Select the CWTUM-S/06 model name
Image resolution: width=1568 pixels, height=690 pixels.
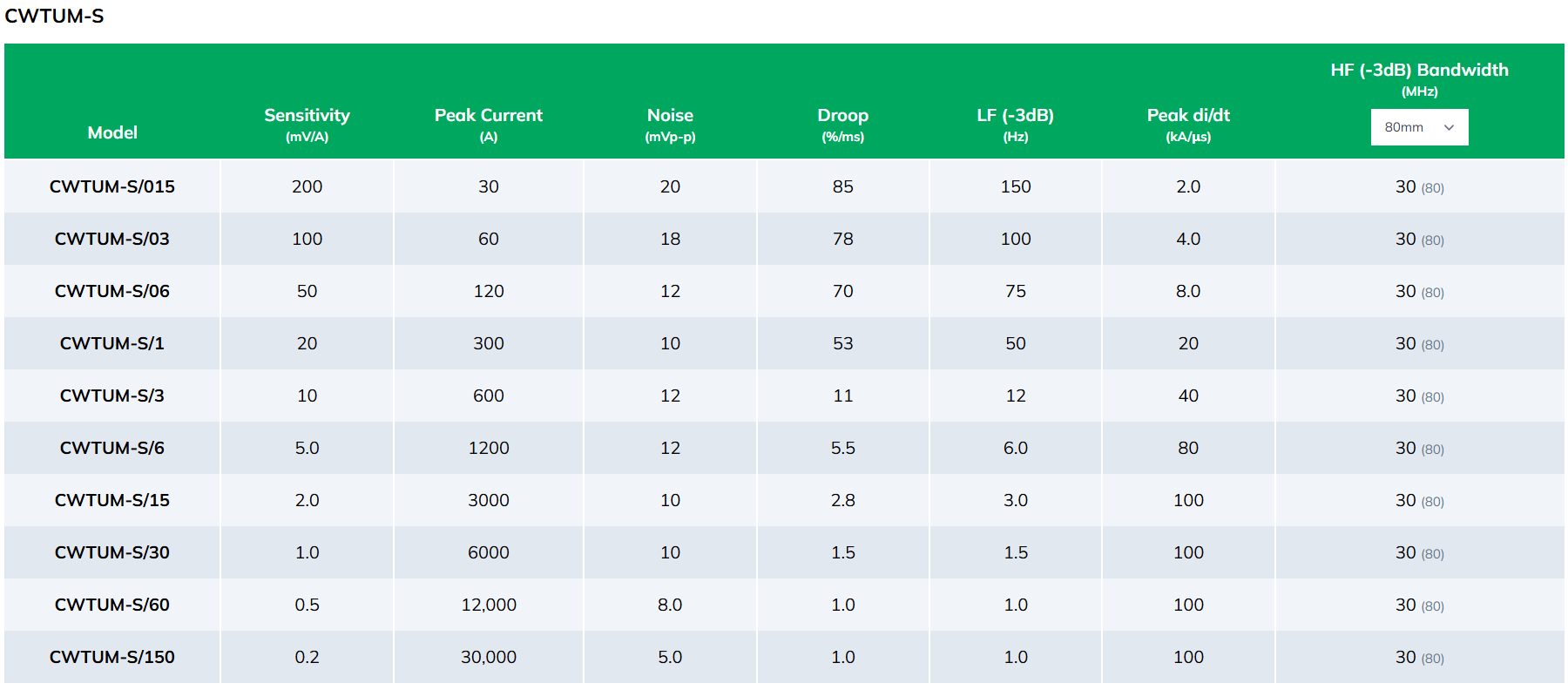[x=112, y=291]
